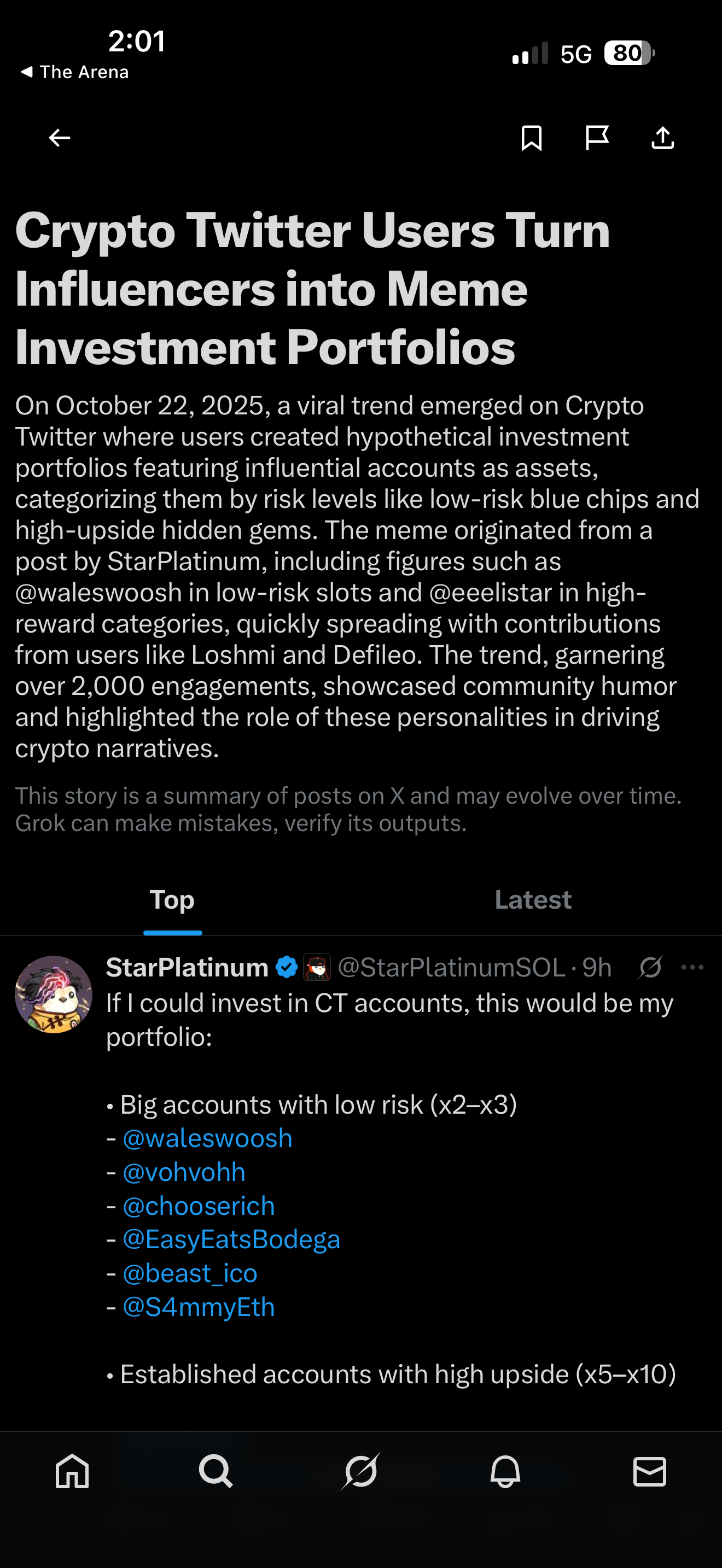
Task: Bookmark this story
Action: [532, 138]
